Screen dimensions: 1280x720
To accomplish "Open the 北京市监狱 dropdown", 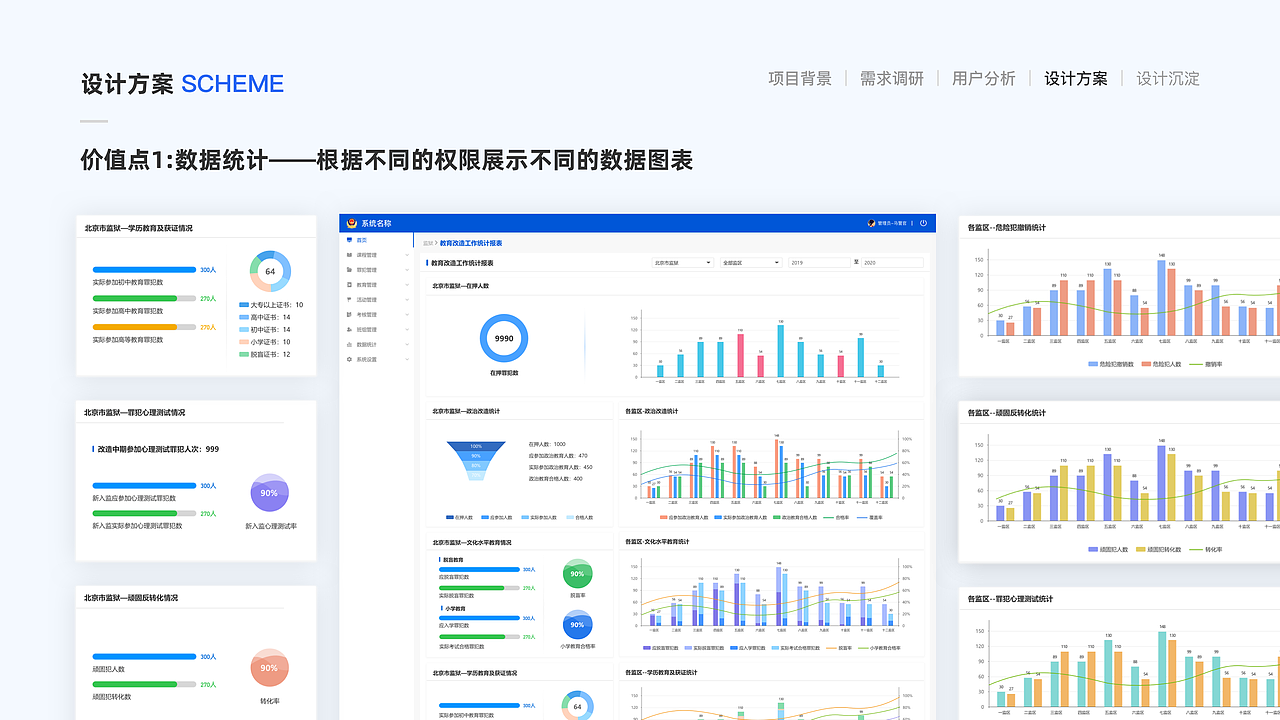I will point(682,262).
